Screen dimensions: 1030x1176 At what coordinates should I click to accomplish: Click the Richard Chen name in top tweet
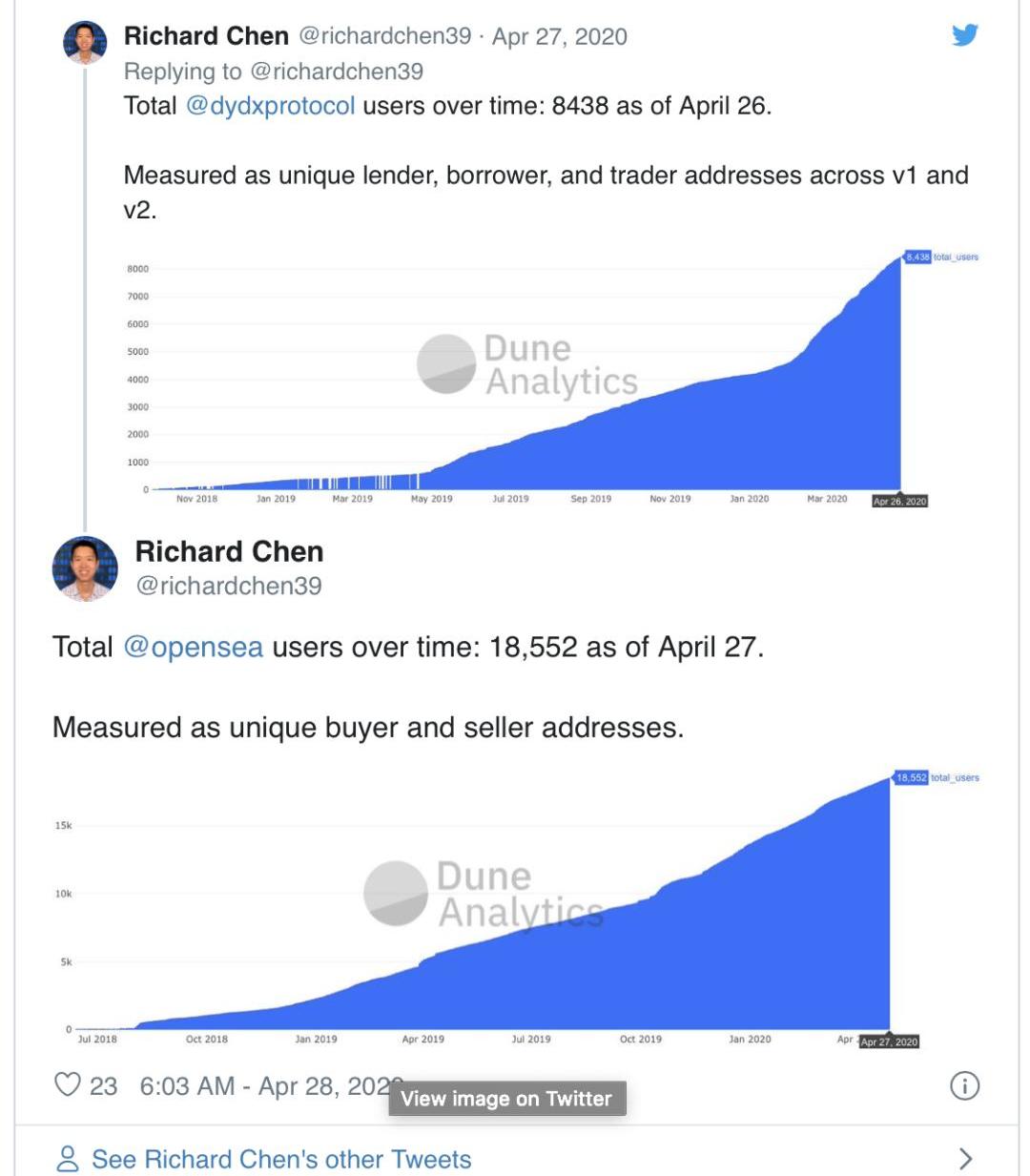[x=206, y=36]
